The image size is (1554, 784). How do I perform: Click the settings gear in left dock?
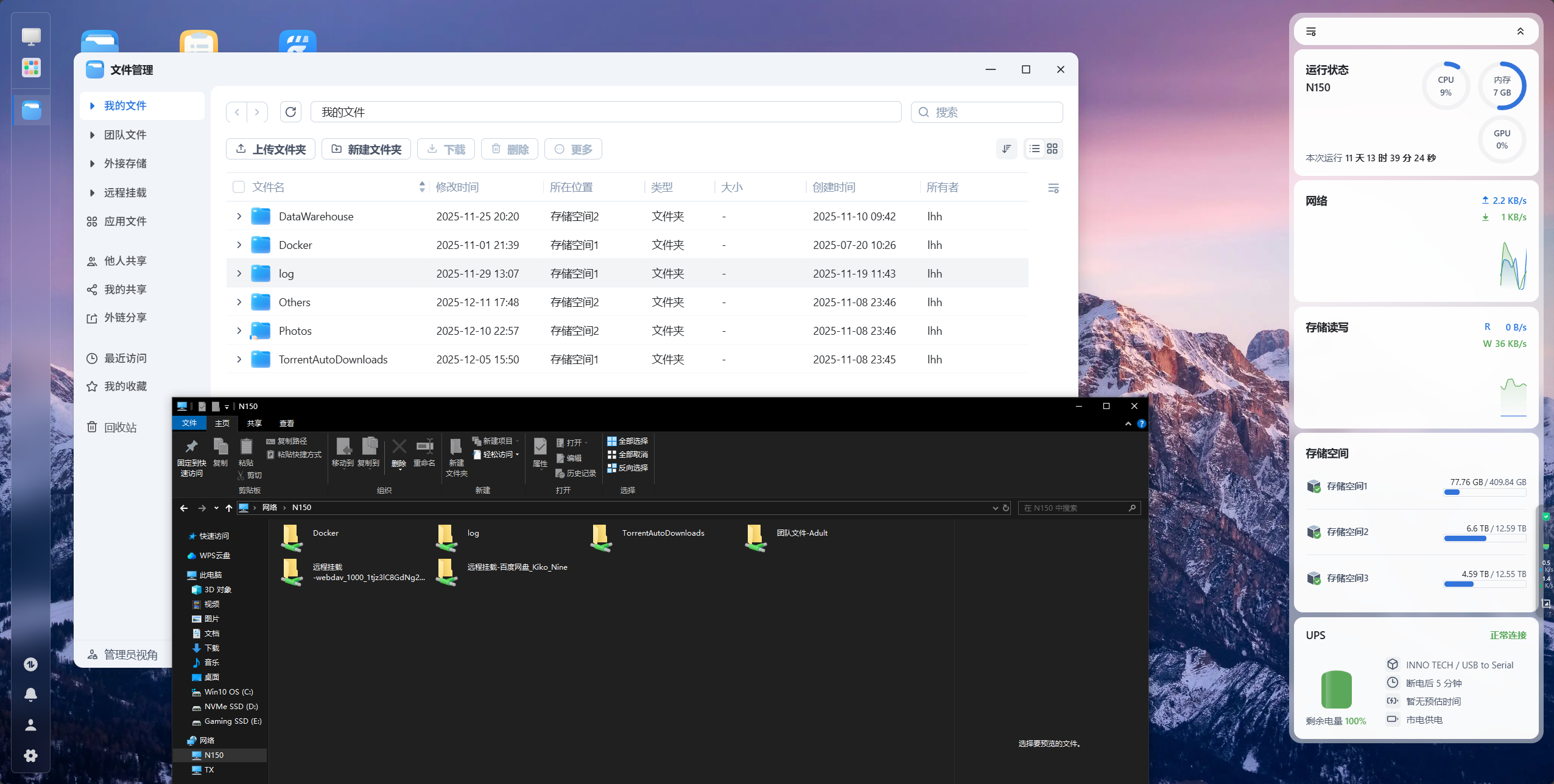(x=30, y=755)
